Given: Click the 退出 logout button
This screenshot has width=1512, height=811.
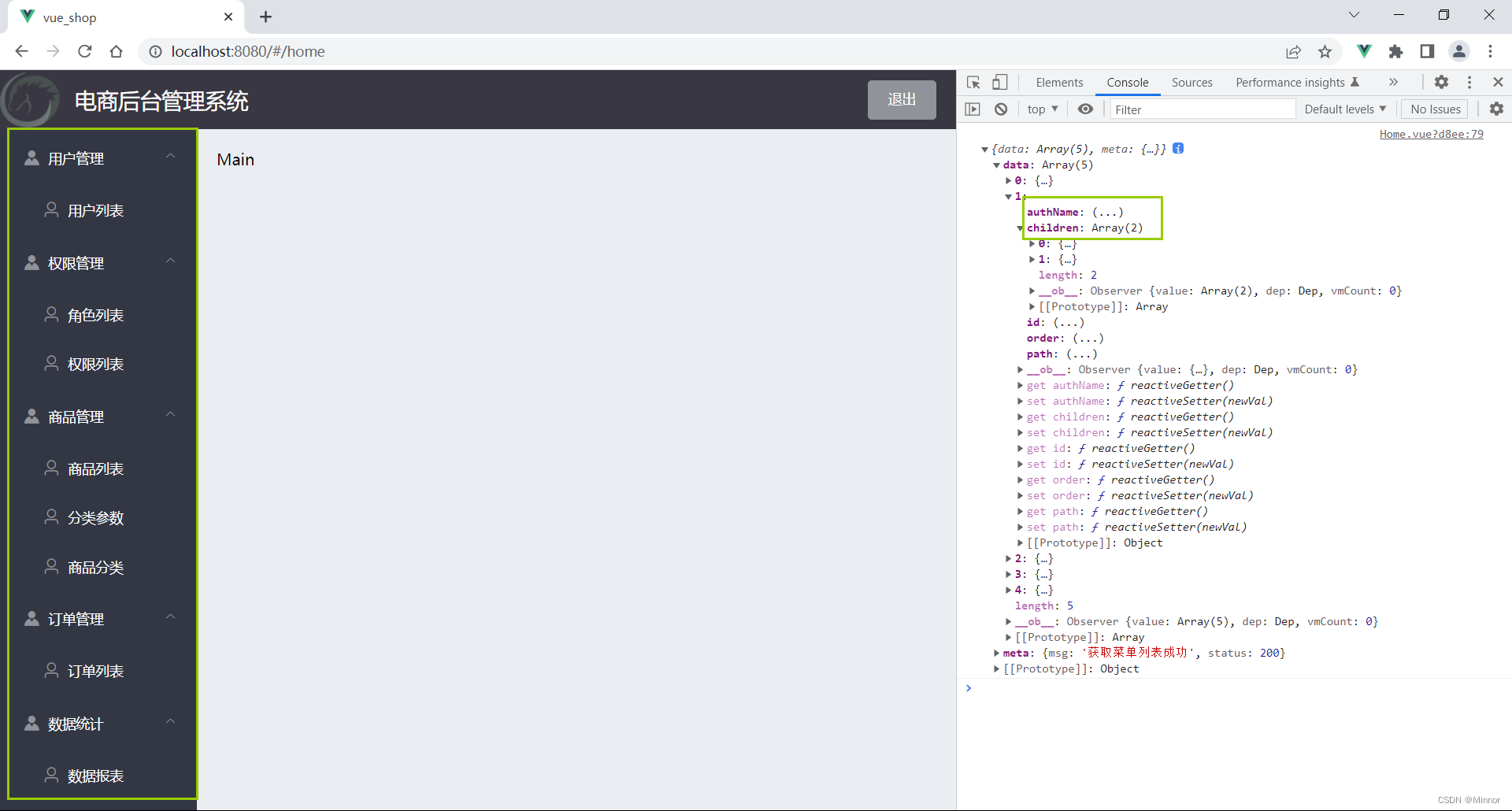Looking at the screenshot, I should tap(902, 100).
